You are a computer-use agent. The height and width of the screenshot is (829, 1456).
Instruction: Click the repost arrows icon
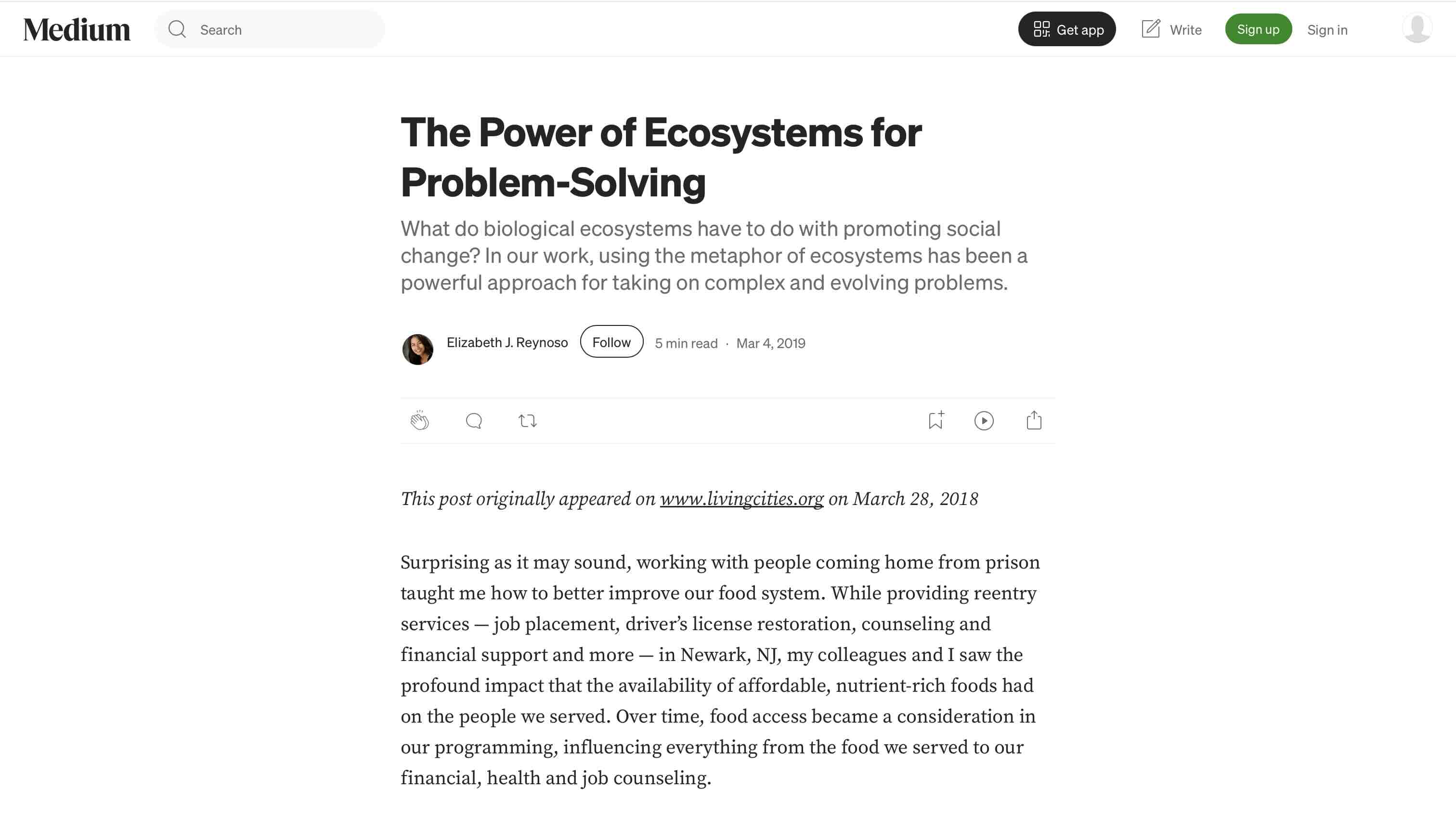pos(527,421)
